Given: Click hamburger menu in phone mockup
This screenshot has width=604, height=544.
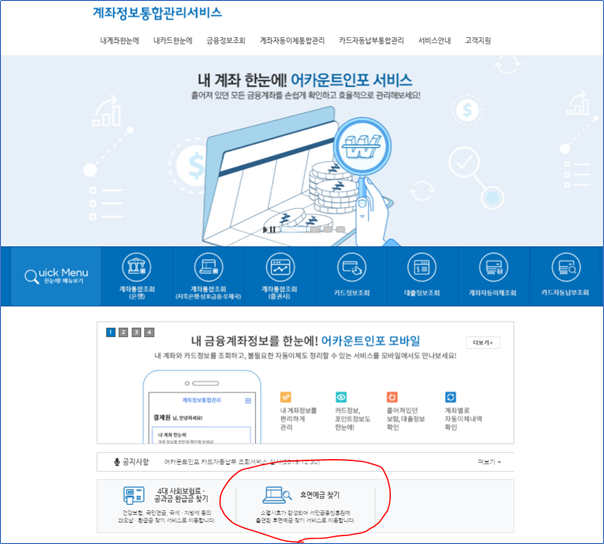Looking at the screenshot, I should click(248, 401).
